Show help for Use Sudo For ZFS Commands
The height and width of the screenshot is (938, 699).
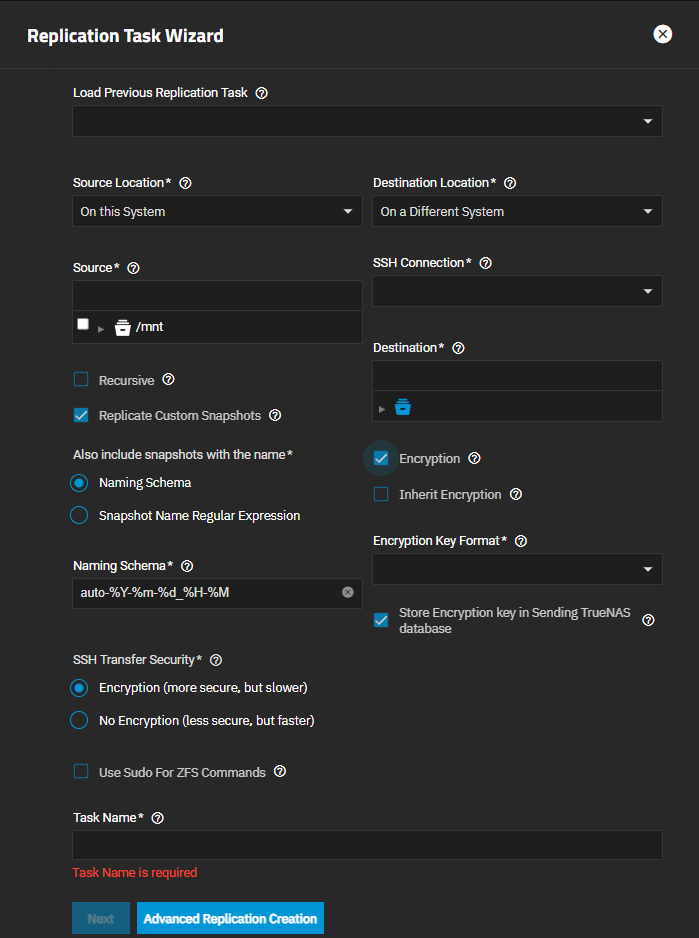(280, 772)
